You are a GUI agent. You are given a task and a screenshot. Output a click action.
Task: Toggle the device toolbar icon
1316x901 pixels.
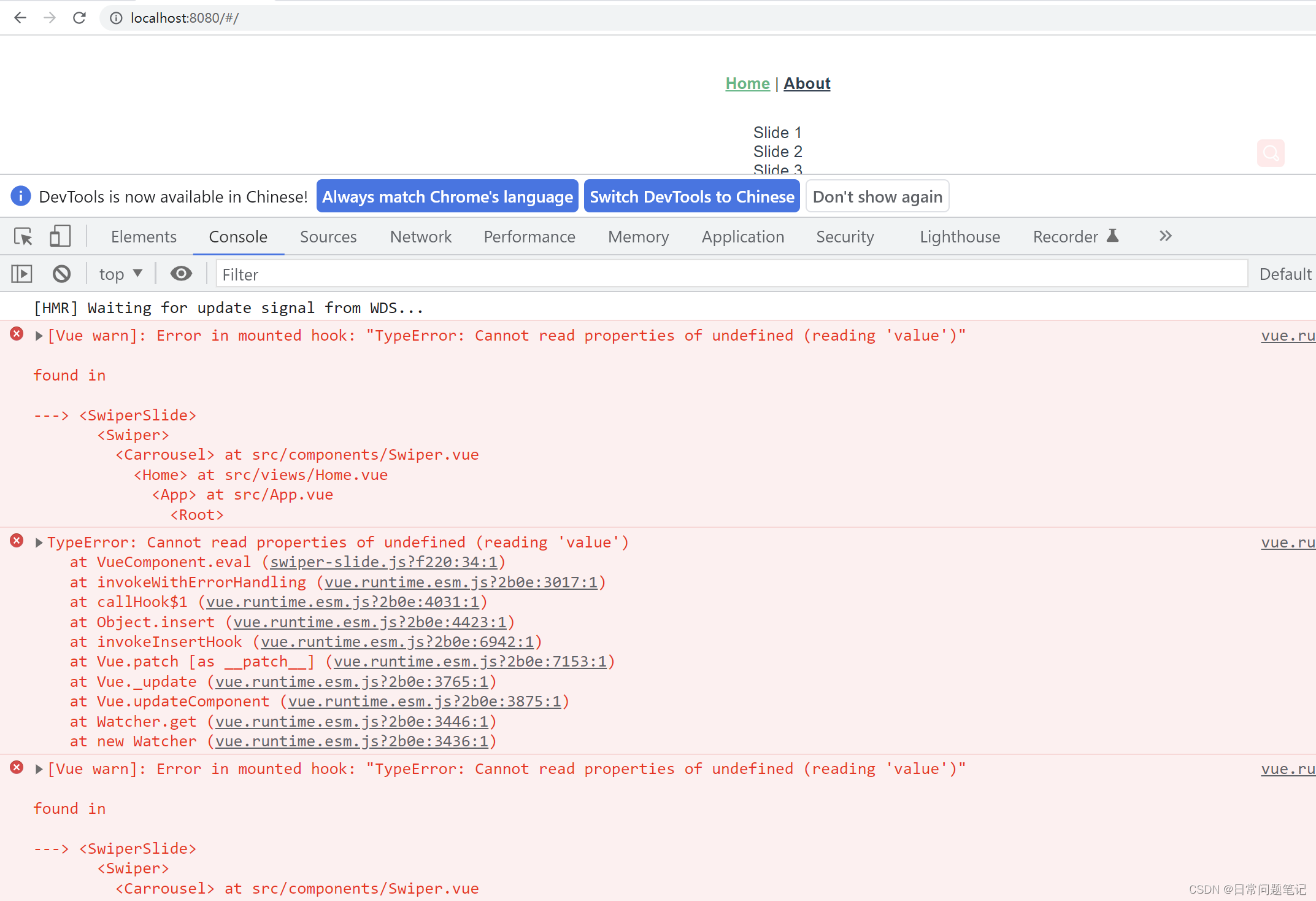pos(60,237)
